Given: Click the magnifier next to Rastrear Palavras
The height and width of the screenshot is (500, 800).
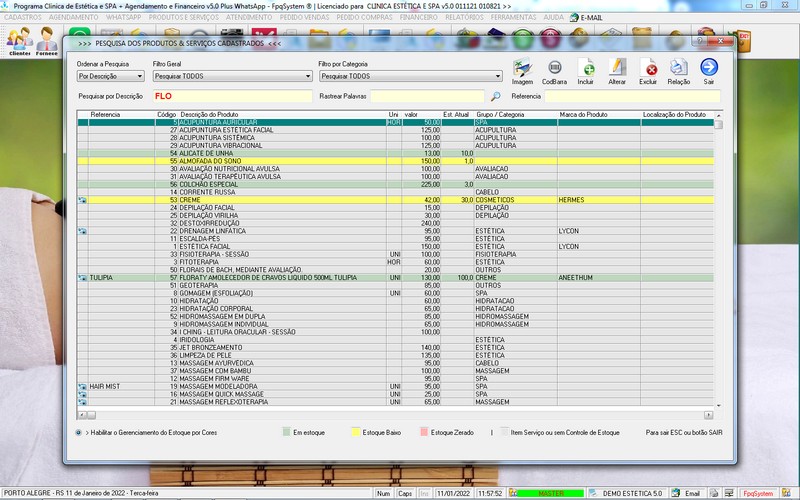Looking at the screenshot, I should [x=495, y=96].
